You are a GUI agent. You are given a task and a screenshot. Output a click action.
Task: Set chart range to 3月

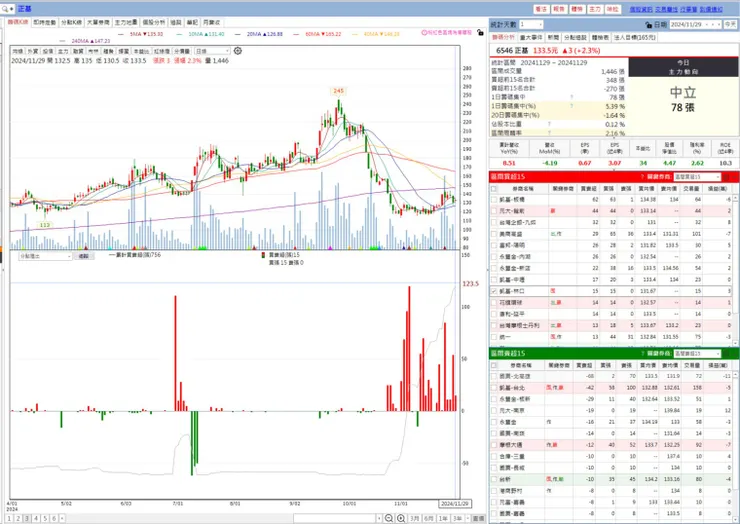coord(414,518)
